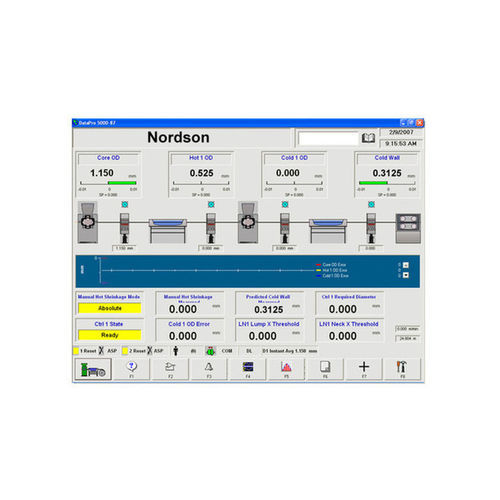Viewport: 500px width, 500px height.
Task: Click the X icon after 1 Reset
Action: pos(101,351)
